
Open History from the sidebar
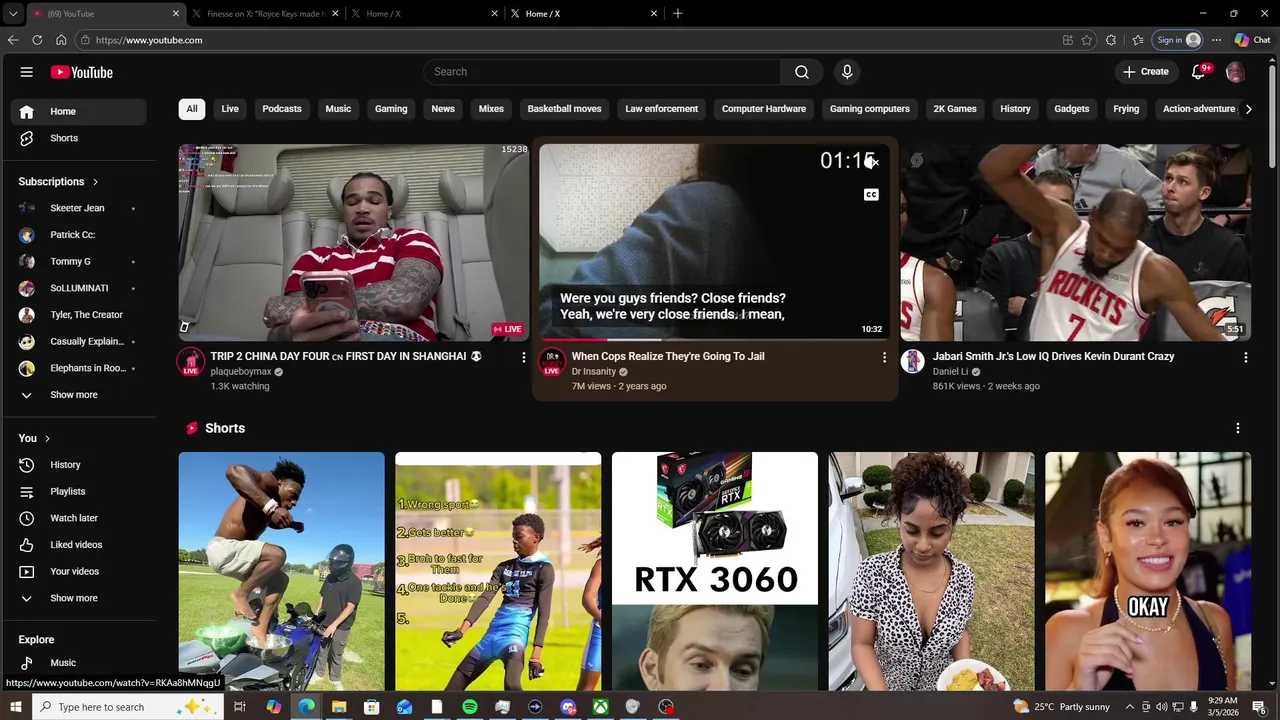click(78, 465)
